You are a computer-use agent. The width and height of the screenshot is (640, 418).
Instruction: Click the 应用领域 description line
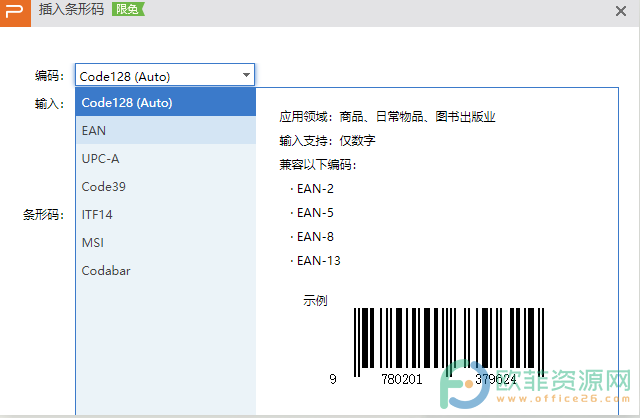tap(387, 117)
